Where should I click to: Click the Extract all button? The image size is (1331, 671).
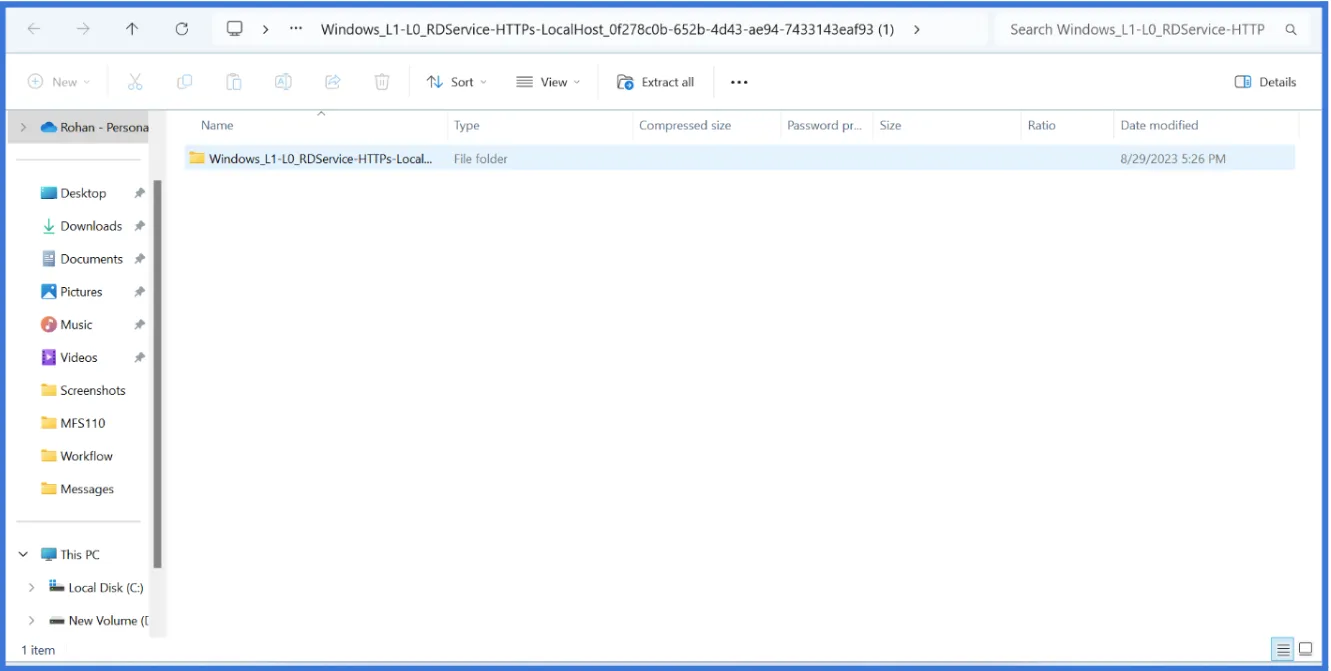[655, 82]
